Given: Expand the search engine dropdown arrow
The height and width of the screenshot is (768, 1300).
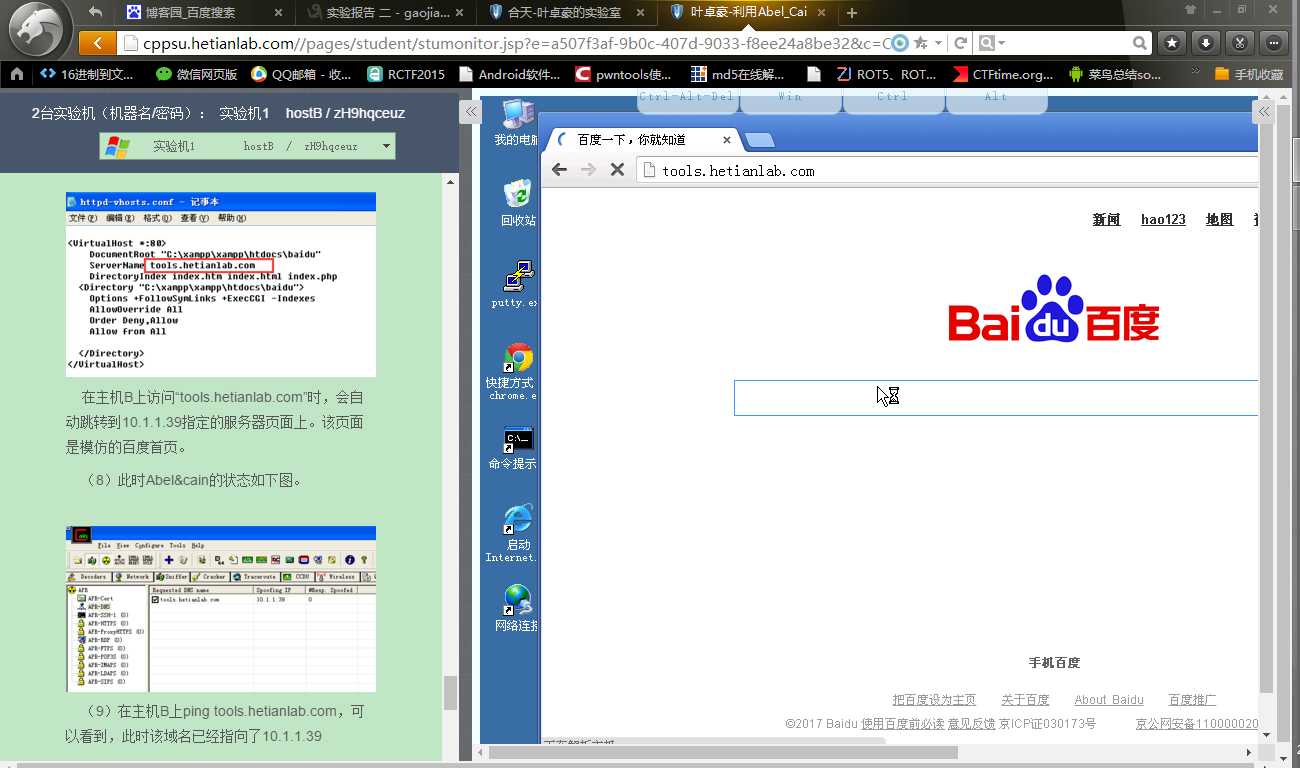Looking at the screenshot, I should pyautogui.click(x=1001, y=43).
